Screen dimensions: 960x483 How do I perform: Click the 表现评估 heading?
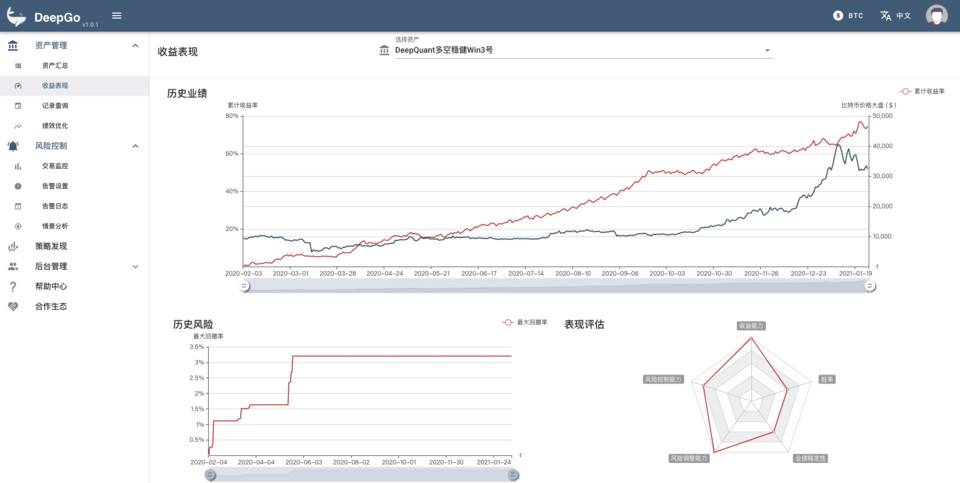click(584, 324)
